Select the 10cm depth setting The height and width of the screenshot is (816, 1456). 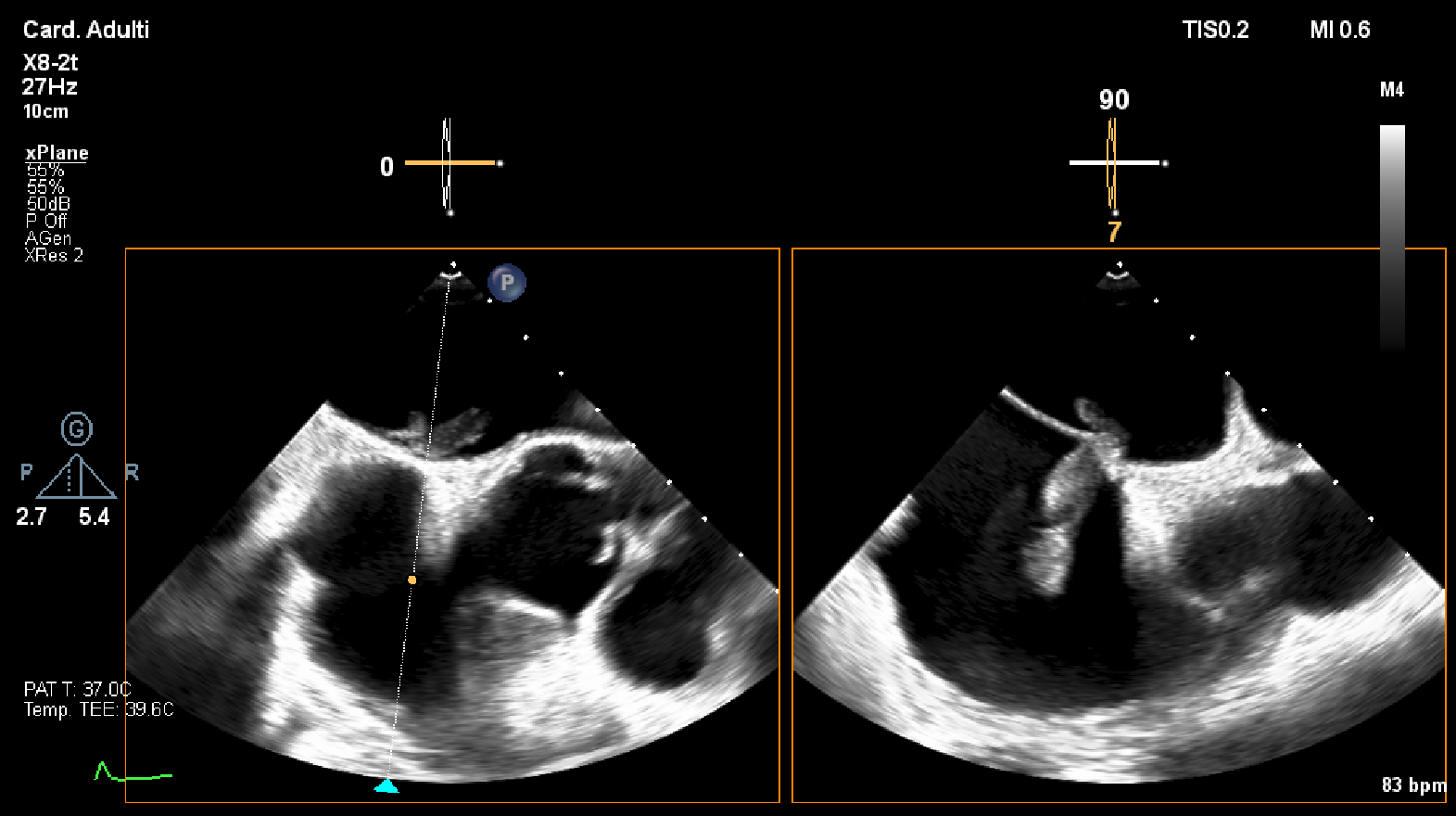point(45,111)
